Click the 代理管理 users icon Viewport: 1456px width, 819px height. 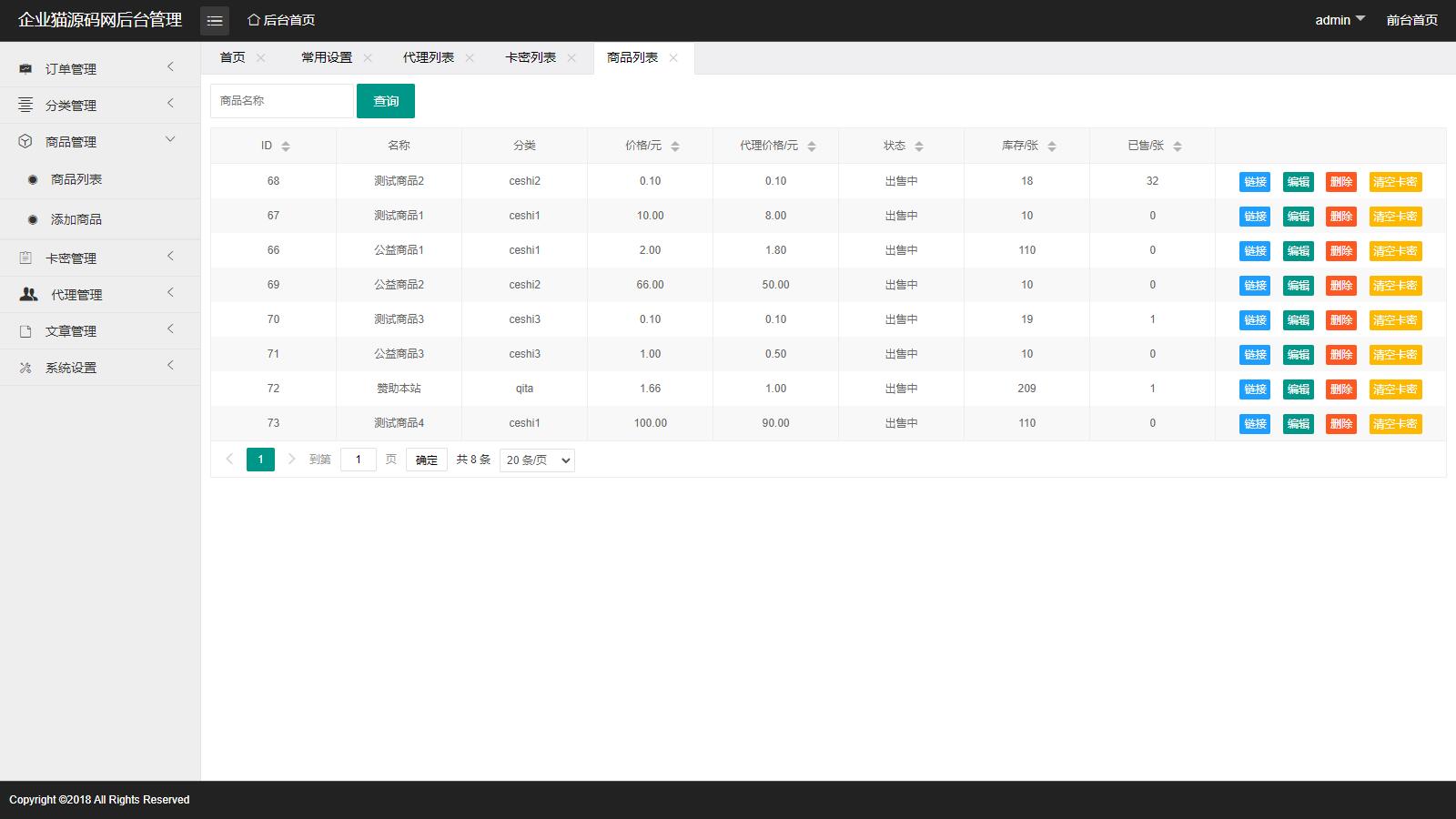point(29,295)
